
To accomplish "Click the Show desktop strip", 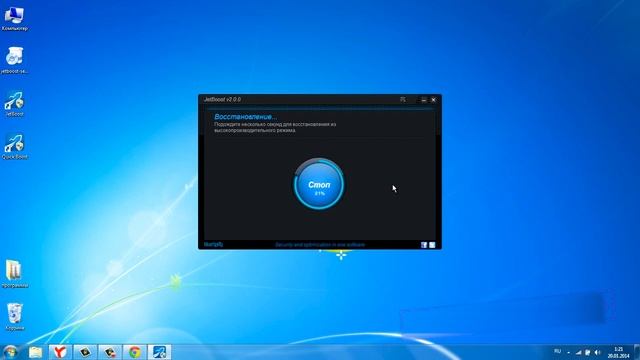I will (637, 352).
